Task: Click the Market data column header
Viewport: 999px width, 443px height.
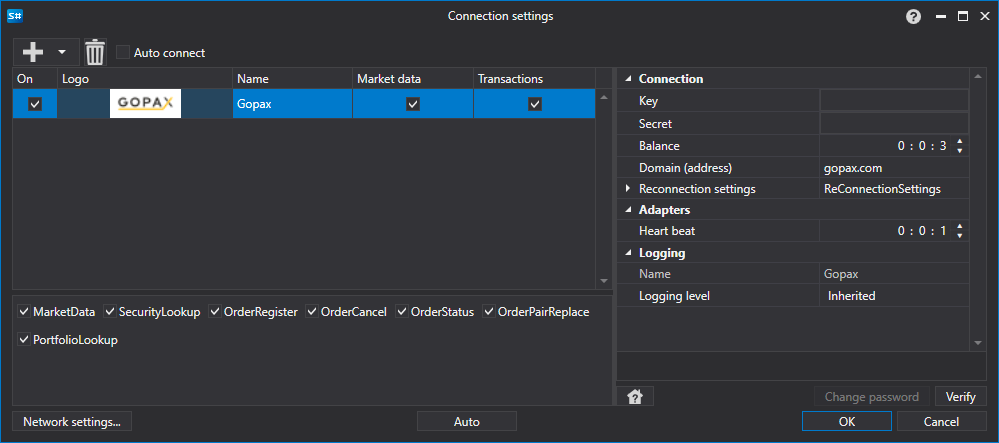Action: click(413, 79)
